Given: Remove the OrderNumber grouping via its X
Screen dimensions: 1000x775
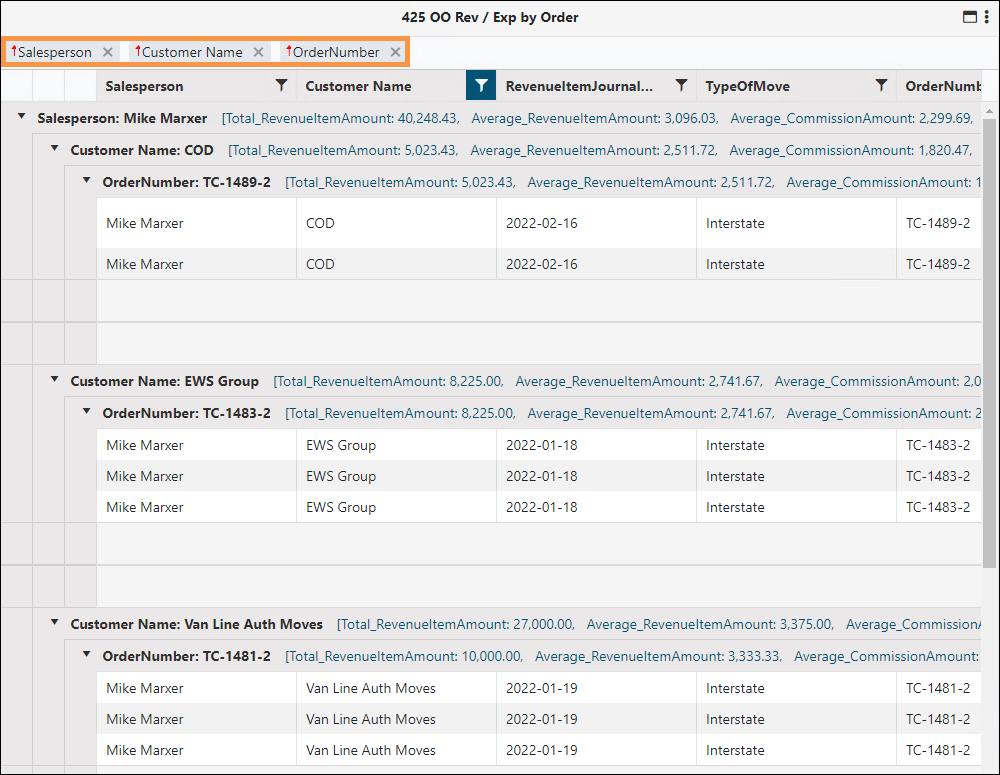Looking at the screenshot, I should (x=395, y=51).
